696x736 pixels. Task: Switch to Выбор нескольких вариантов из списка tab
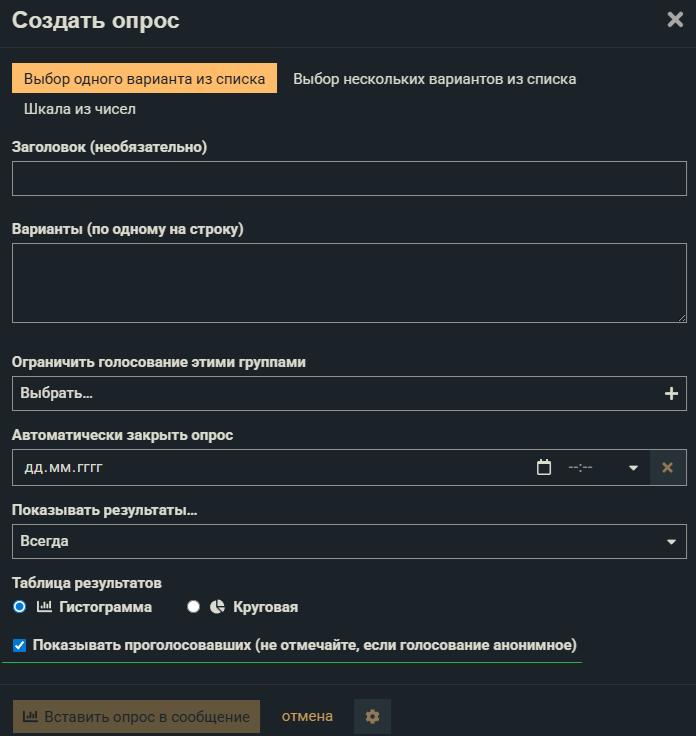click(434, 79)
